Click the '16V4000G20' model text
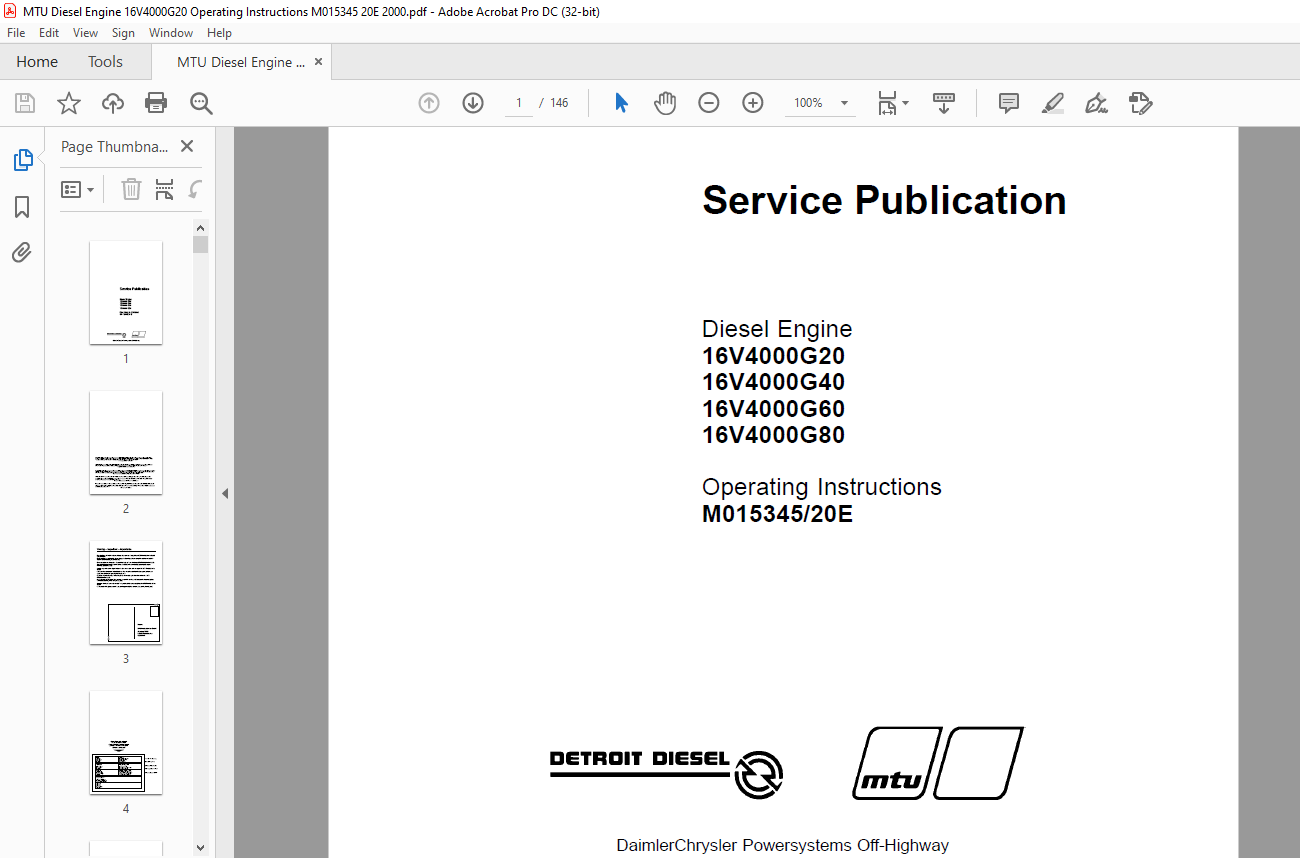Image resolution: width=1300 pixels, height=858 pixels. pos(773,356)
